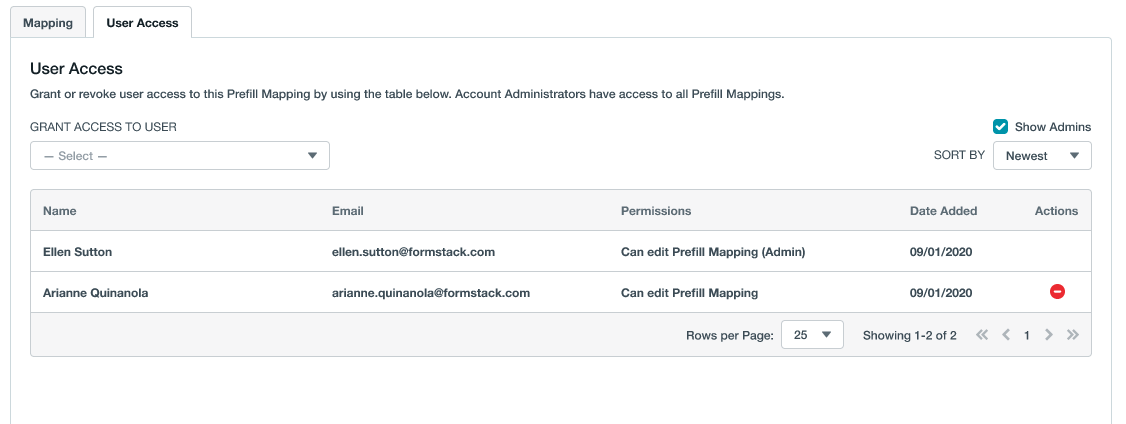Click ellen.sutton@formstack.com email
1126x424 pixels.
pos(413,252)
